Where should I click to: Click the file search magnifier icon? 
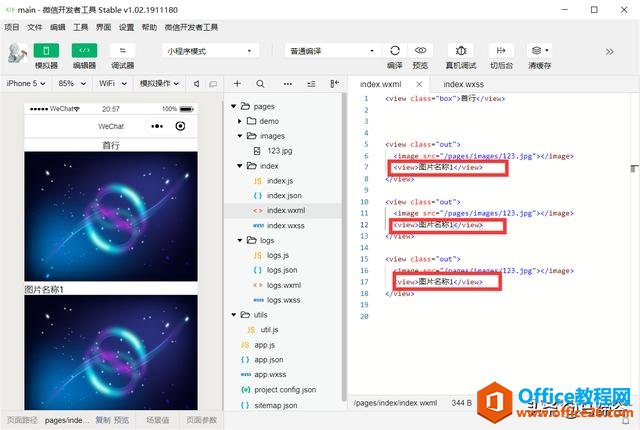(x=260, y=84)
